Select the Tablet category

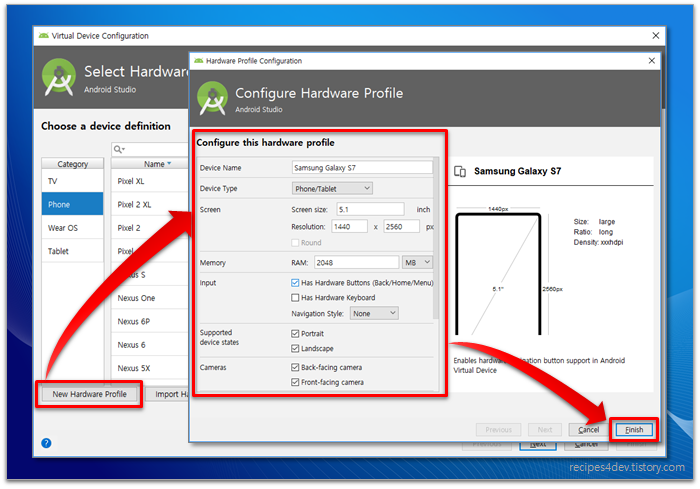click(x=72, y=251)
